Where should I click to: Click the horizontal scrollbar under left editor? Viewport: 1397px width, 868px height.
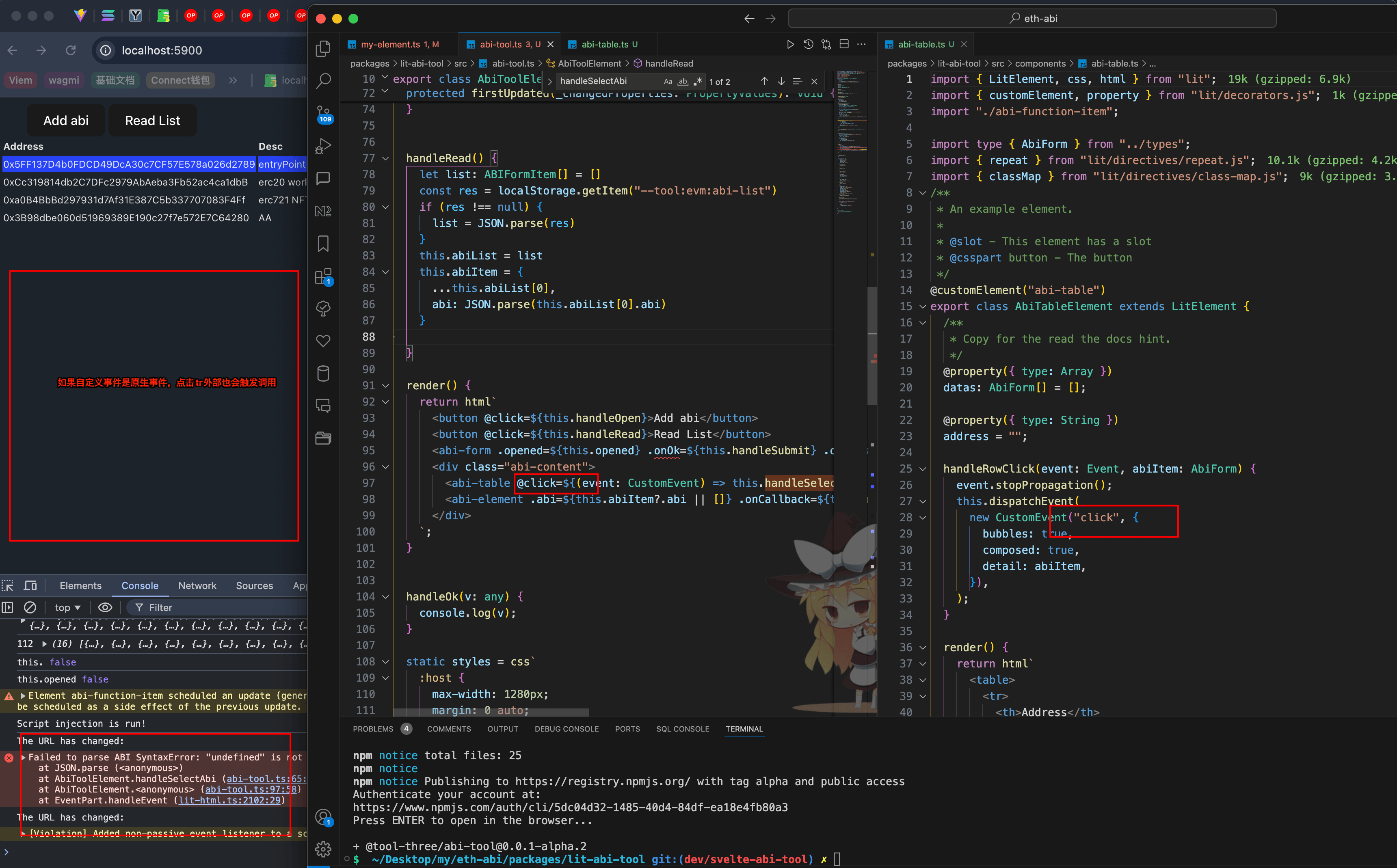(491, 713)
